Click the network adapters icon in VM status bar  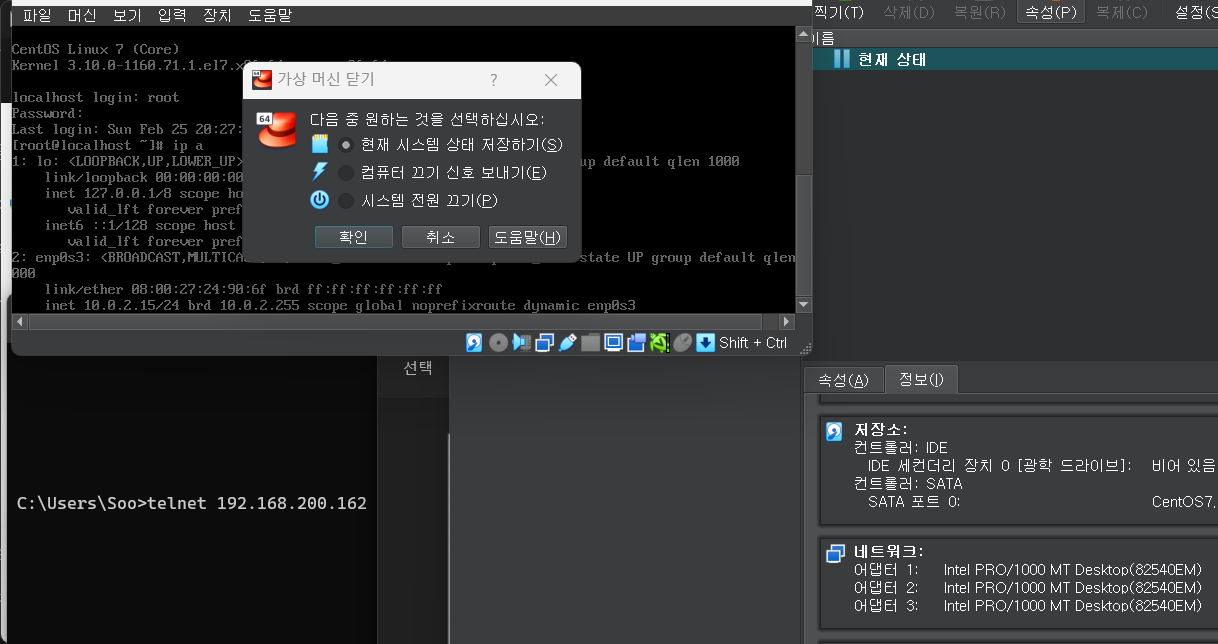tap(545, 343)
